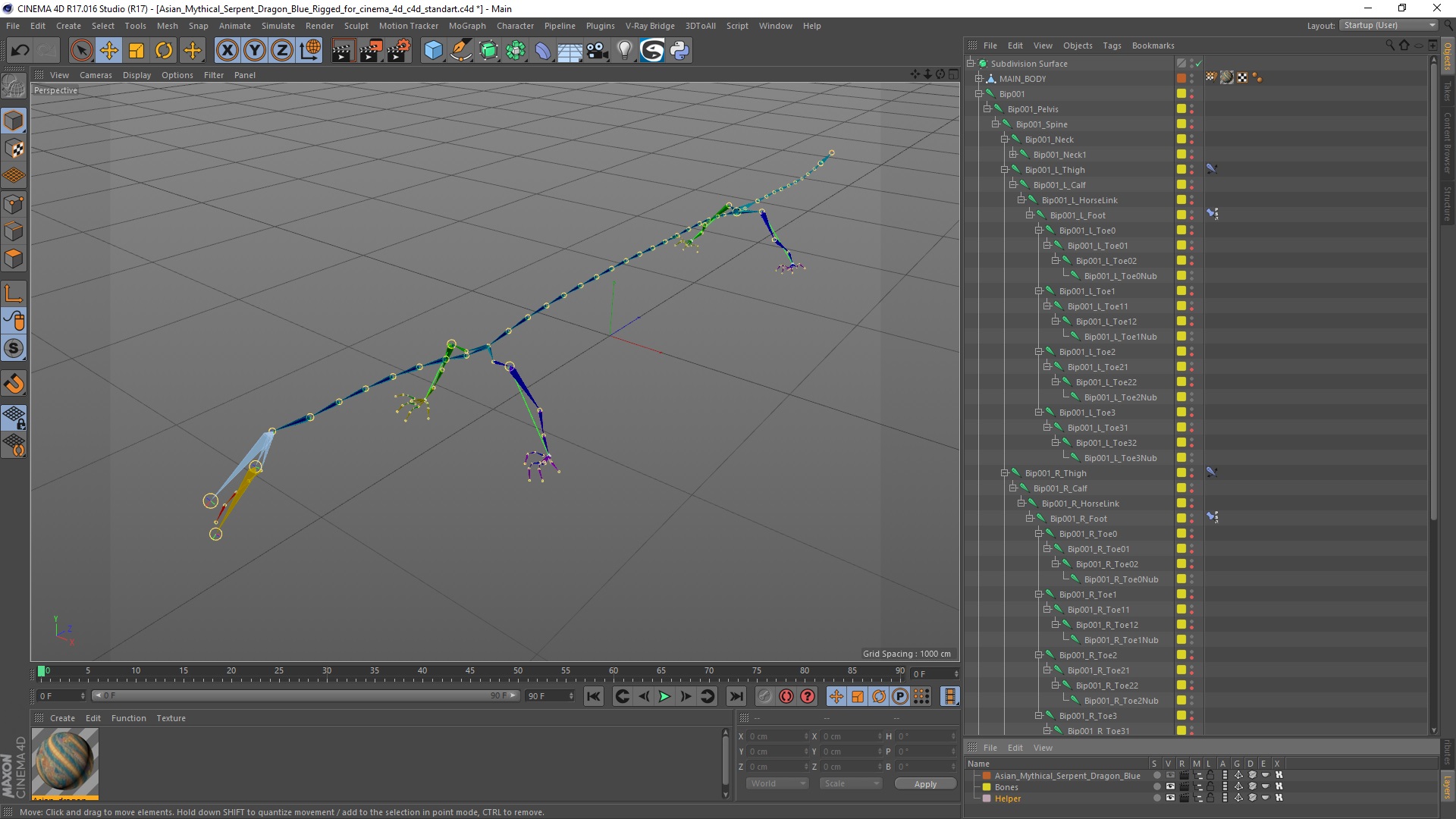Toggle X axis lock
The image size is (1456, 819).
[227, 51]
